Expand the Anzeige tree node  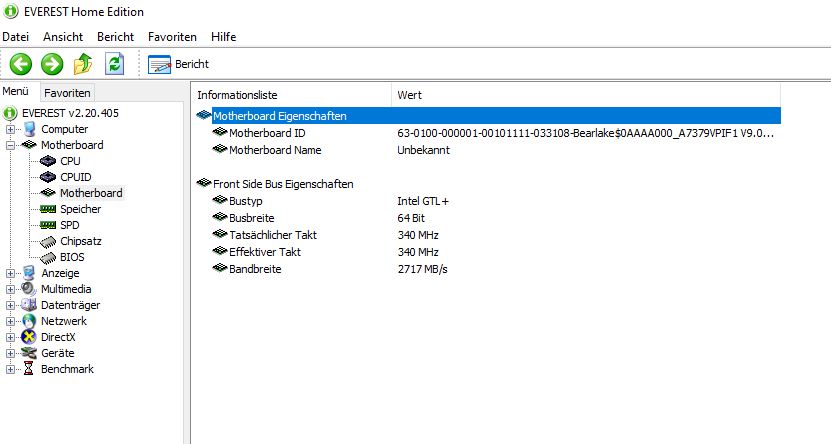[x=10, y=273]
